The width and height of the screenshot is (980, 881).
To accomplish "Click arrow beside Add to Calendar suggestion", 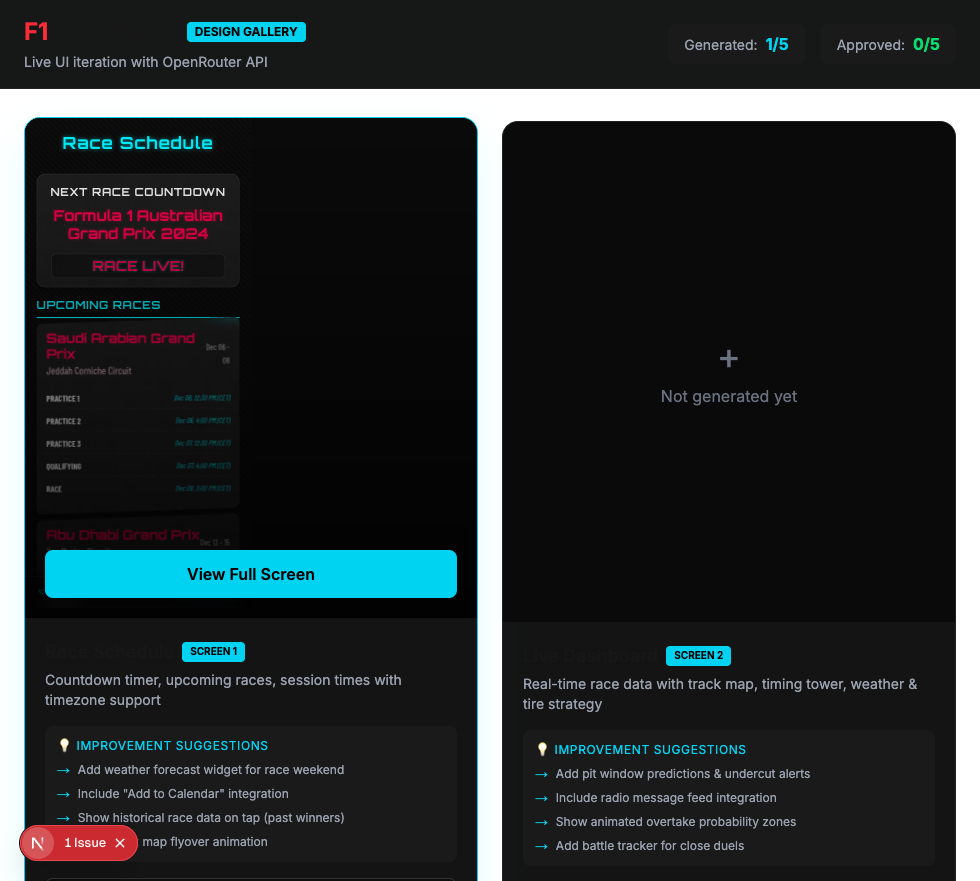I will tap(64, 794).
